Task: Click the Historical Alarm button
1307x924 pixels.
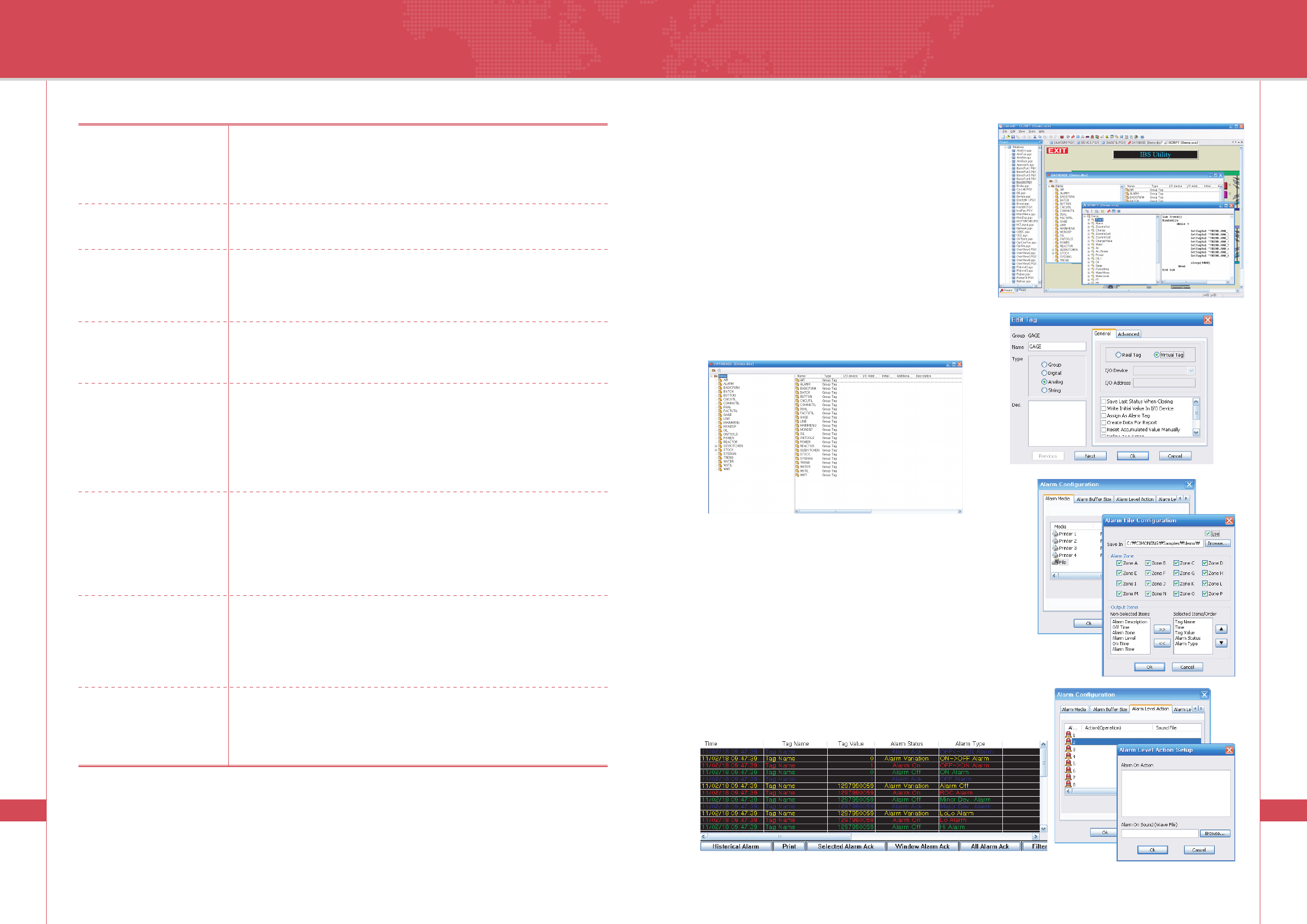Action: (736, 847)
